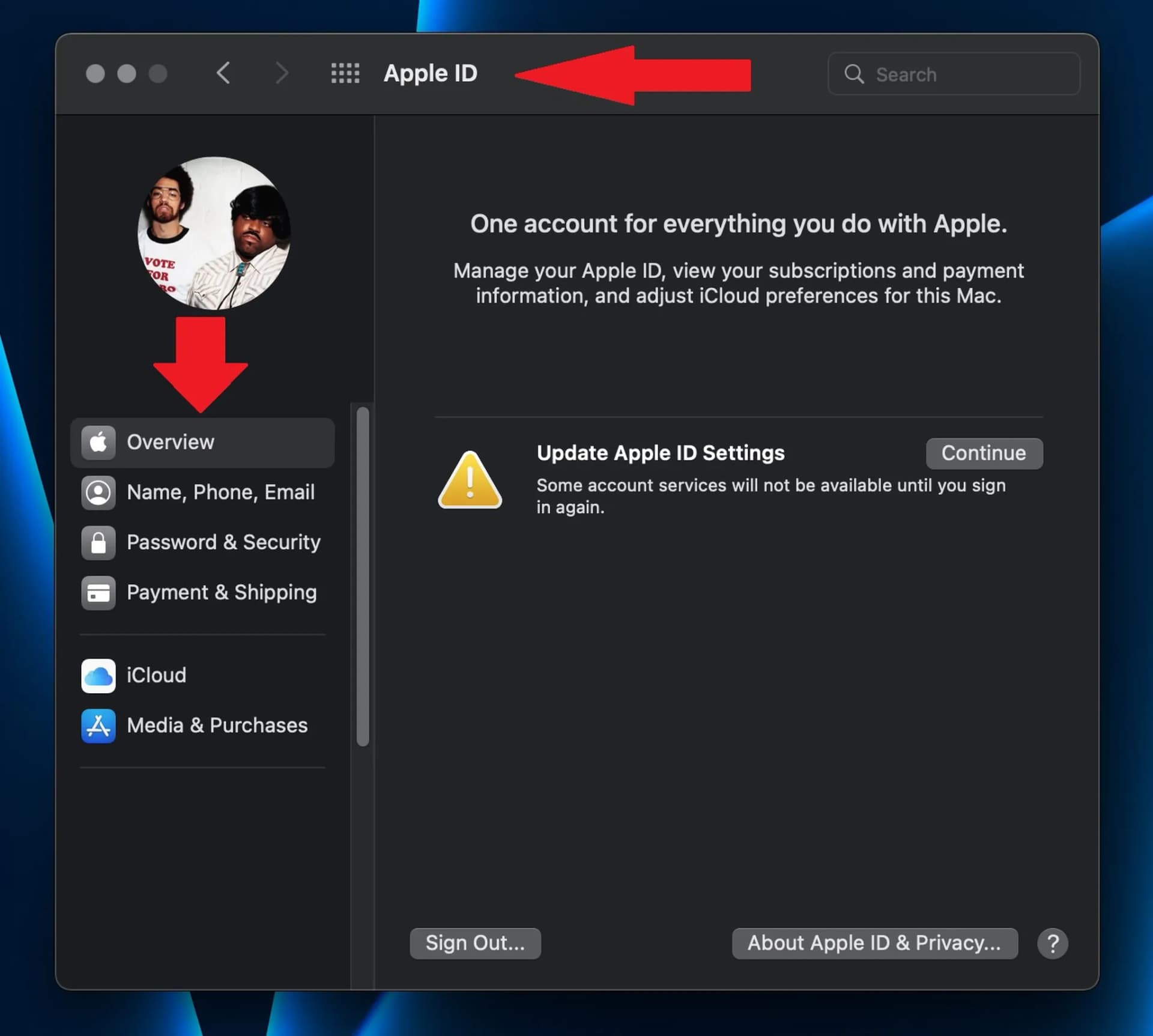Select the iCloud sidebar entry
The image size is (1153, 1036).
point(156,676)
